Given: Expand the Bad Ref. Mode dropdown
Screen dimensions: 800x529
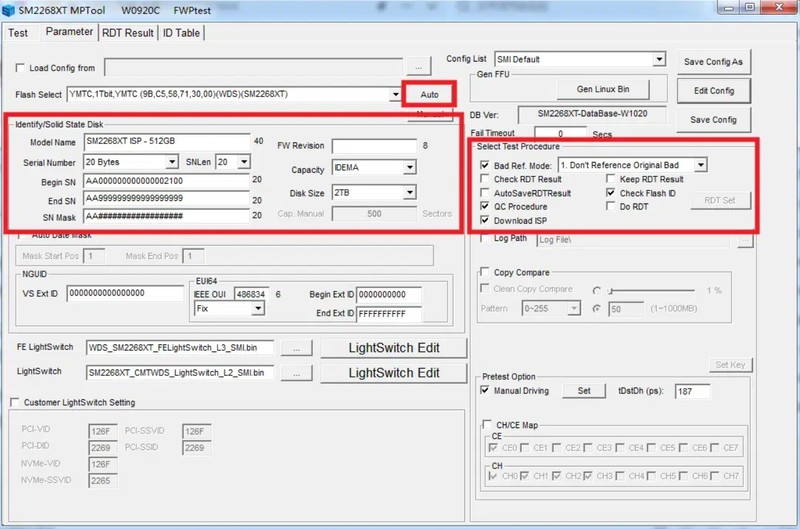Looking at the screenshot, I should [701, 165].
